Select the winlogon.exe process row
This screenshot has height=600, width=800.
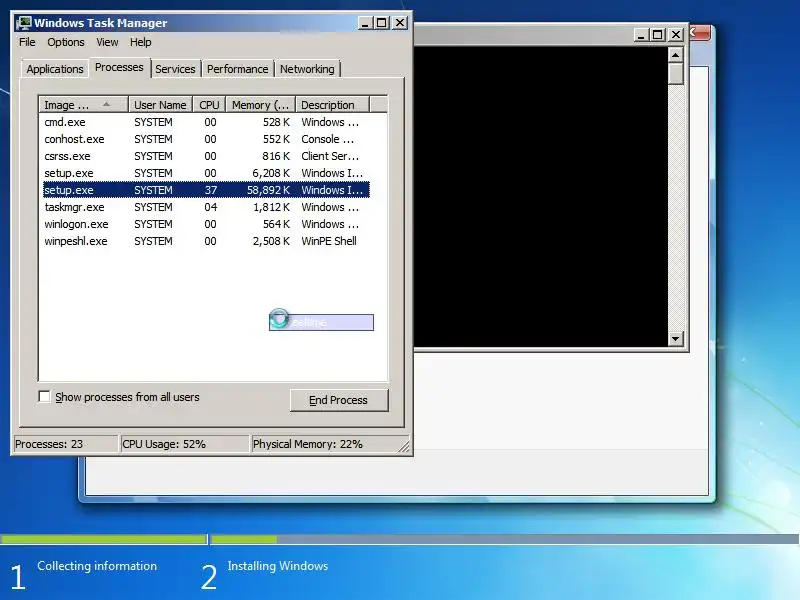(206, 224)
